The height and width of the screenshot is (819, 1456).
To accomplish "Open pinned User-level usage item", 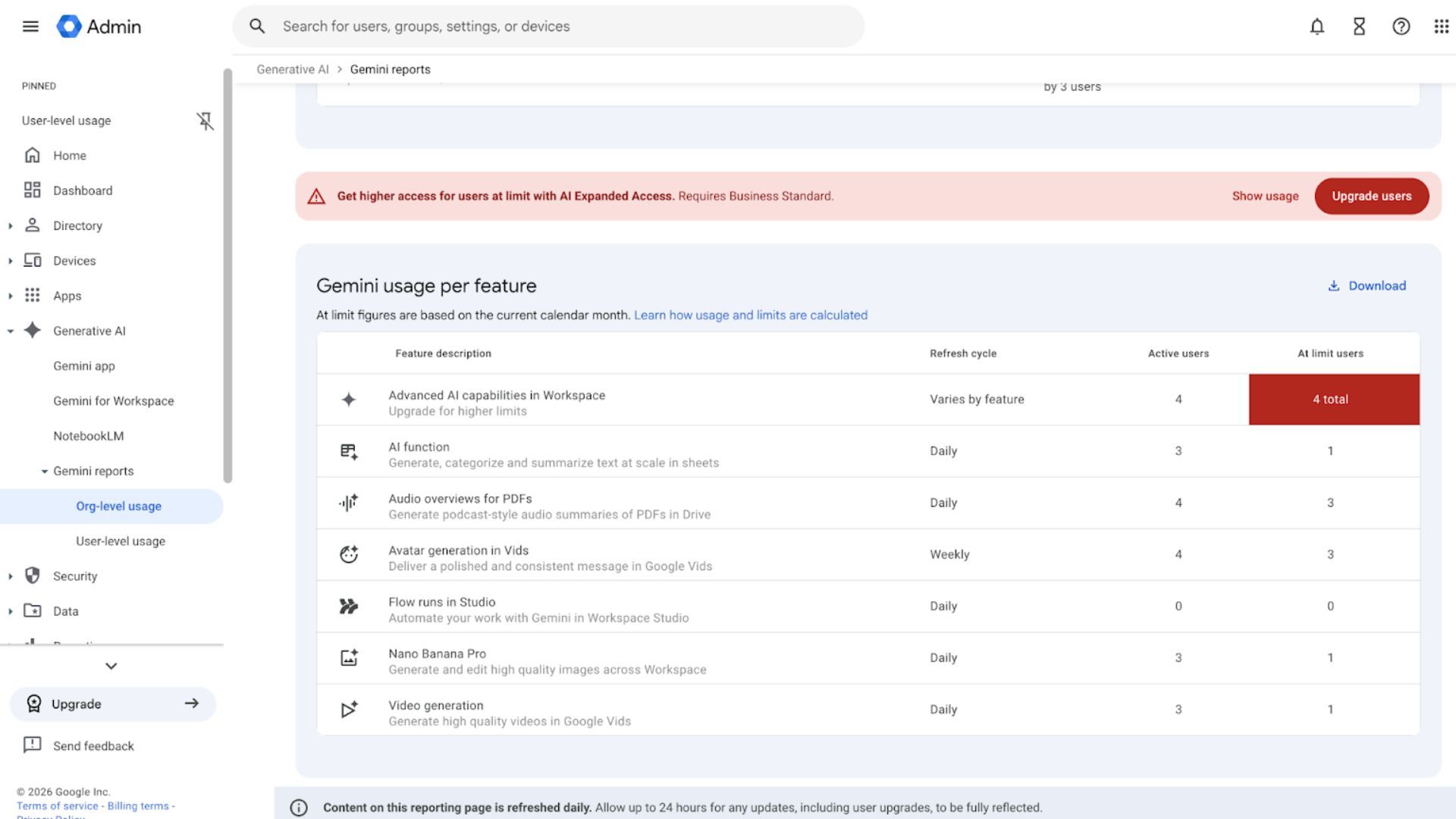I will click(67, 121).
